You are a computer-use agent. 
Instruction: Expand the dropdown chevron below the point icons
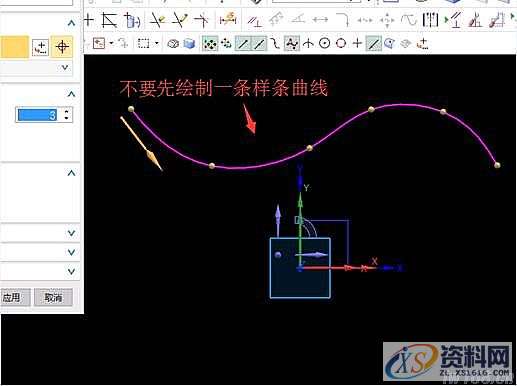65,68
